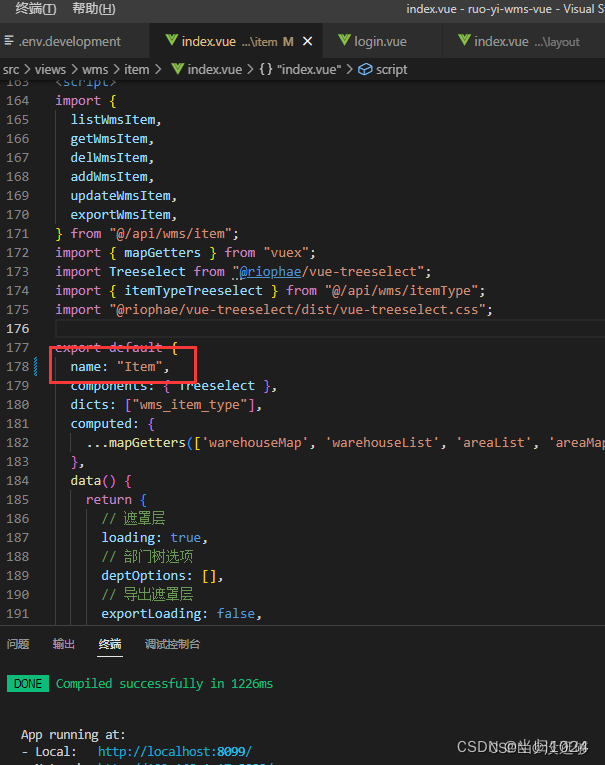Screen dimensions: 605x765
Task: Click the Vue icon on the active index.vue tab
Action: (x=172, y=40)
